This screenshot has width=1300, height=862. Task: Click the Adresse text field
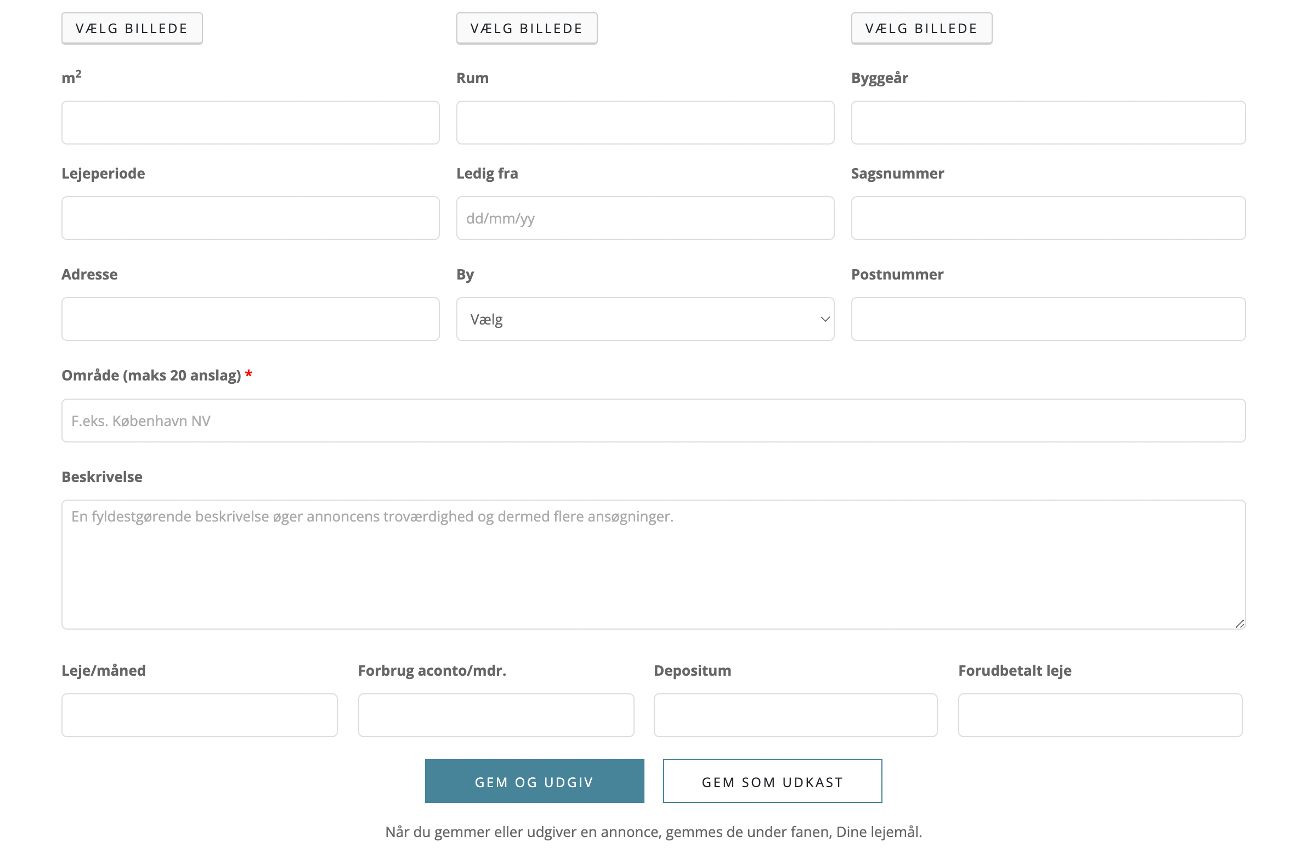250,319
